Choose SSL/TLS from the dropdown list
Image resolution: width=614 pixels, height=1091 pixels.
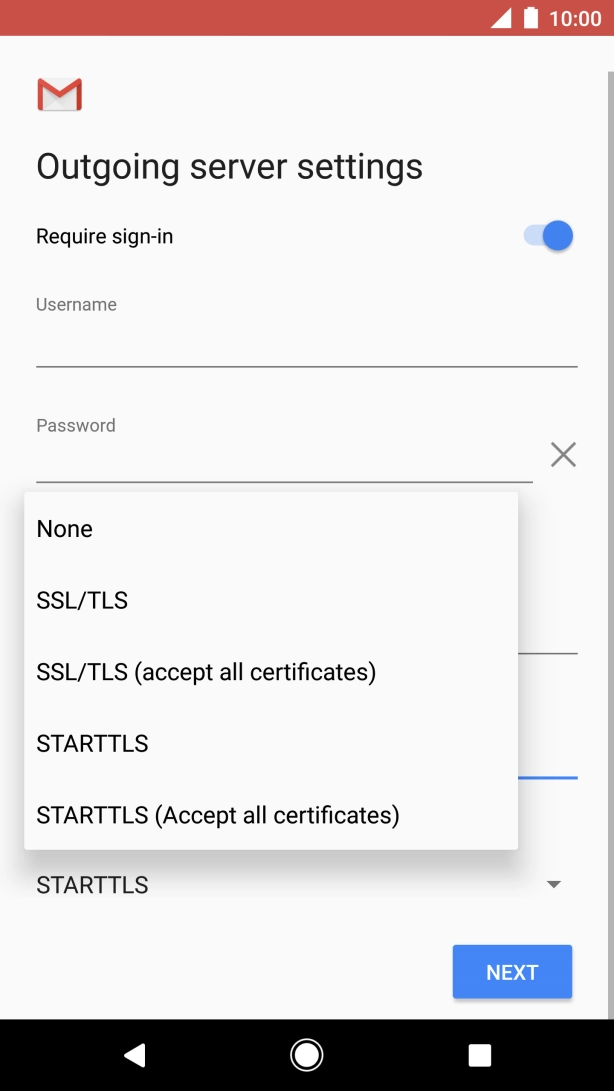click(82, 600)
